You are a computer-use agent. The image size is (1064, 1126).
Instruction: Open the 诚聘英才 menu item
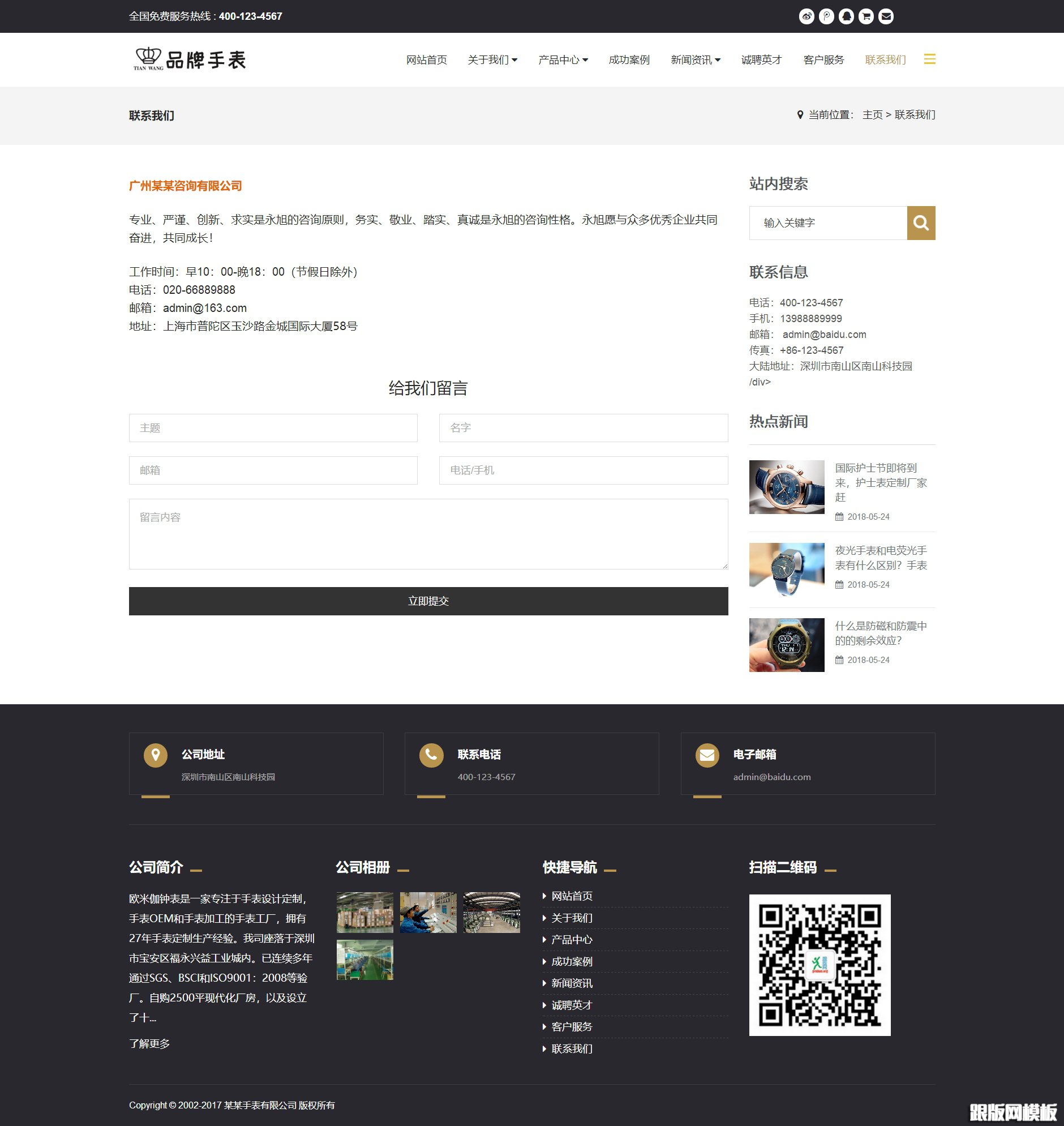[761, 59]
